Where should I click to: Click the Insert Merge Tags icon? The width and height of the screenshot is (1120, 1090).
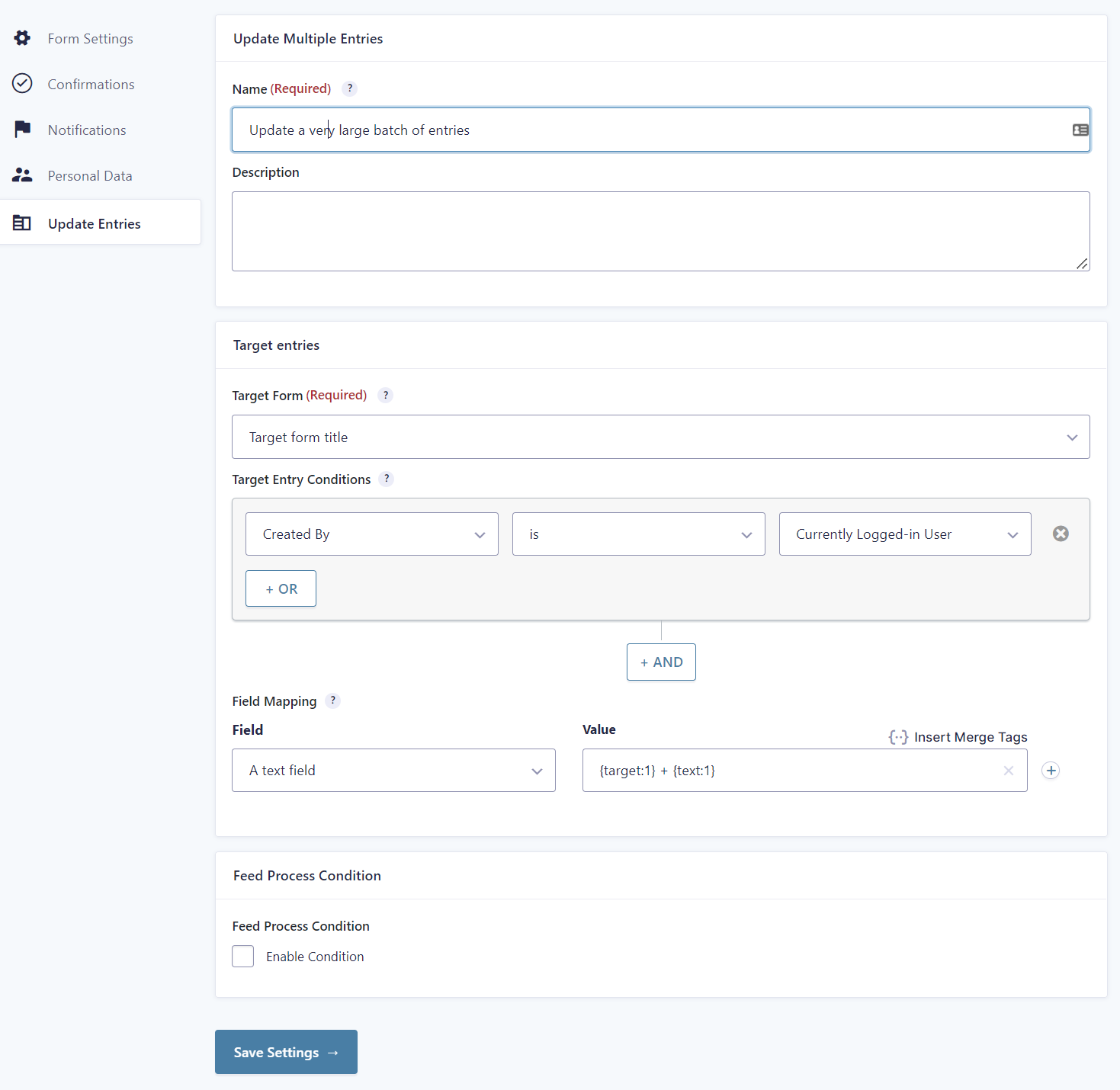(x=898, y=736)
